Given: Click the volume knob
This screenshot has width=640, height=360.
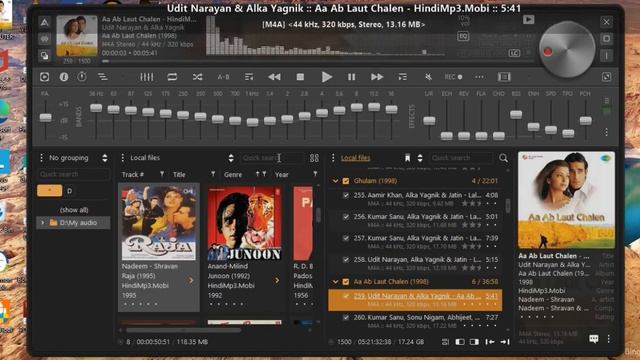Looking at the screenshot, I should pos(567,49).
